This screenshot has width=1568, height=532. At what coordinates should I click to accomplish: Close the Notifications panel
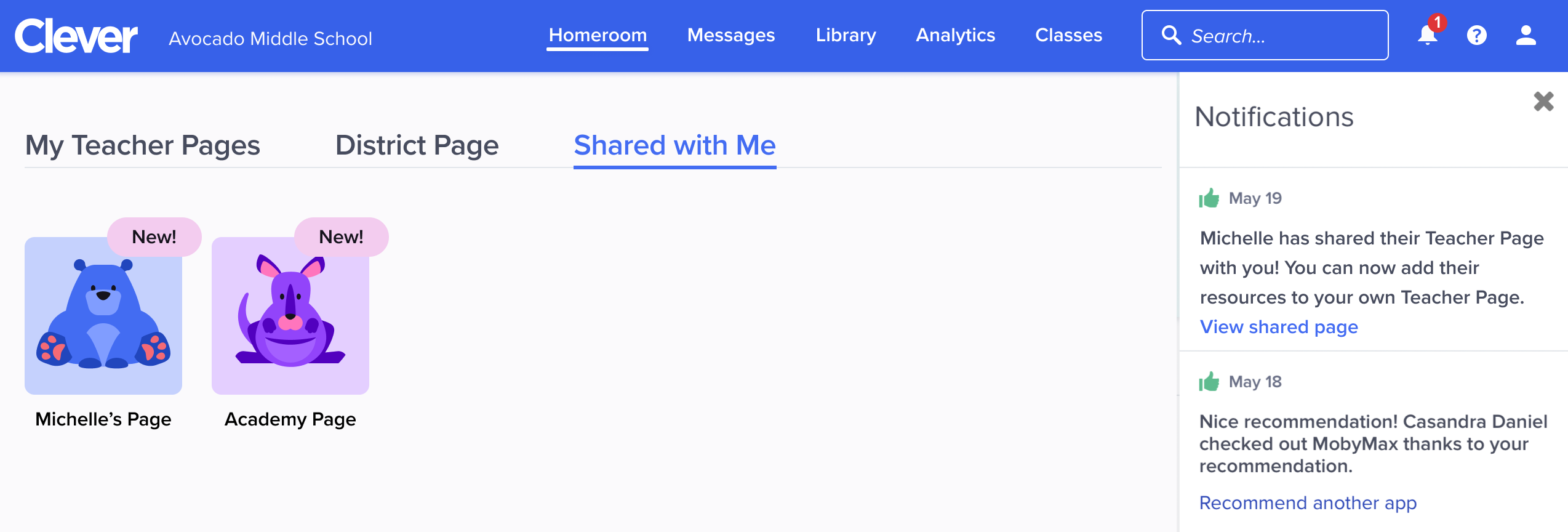[1543, 102]
